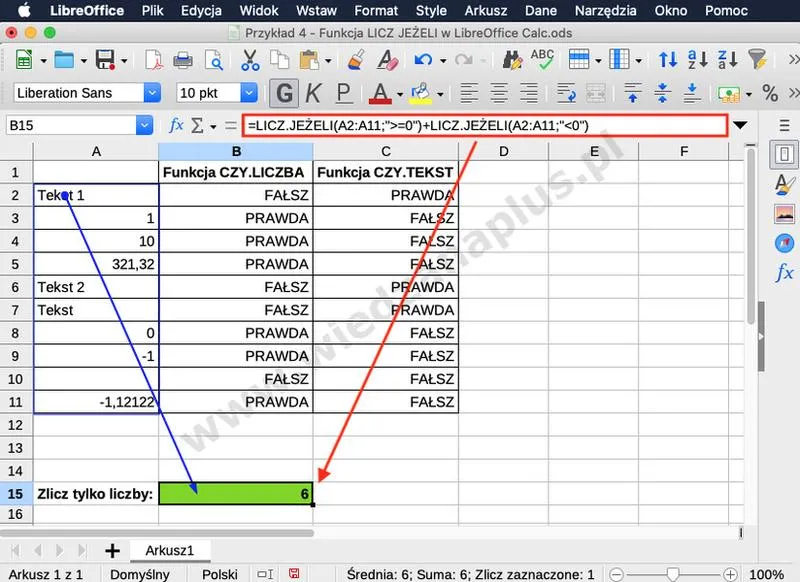Image resolution: width=800 pixels, height=582 pixels.
Task: Click the Print icon in toolbar
Action: [183, 60]
